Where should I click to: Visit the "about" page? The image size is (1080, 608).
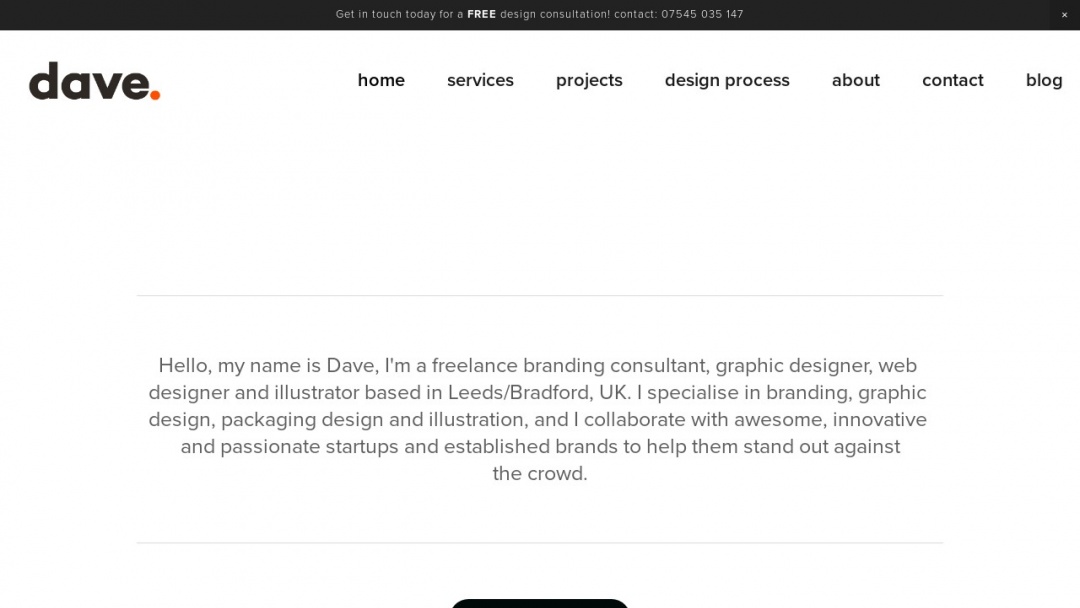[855, 80]
